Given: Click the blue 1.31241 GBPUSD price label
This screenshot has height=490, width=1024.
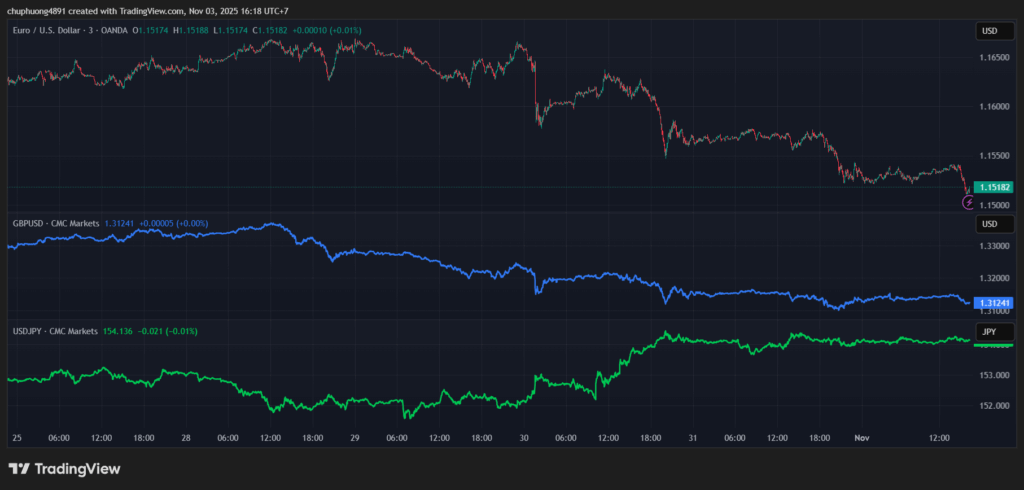Looking at the screenshot, I should click(994, 303).
